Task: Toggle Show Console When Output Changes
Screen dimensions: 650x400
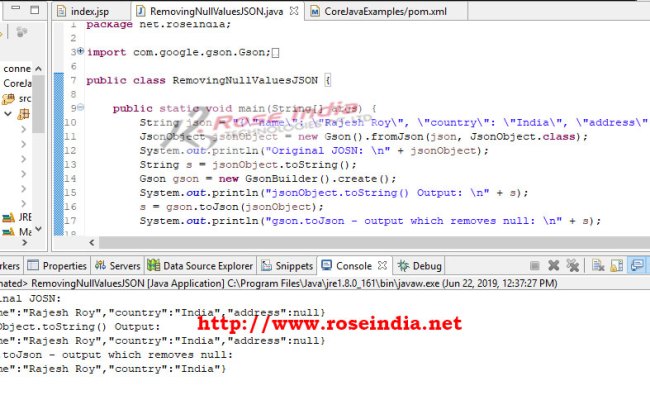Action: 637,265
